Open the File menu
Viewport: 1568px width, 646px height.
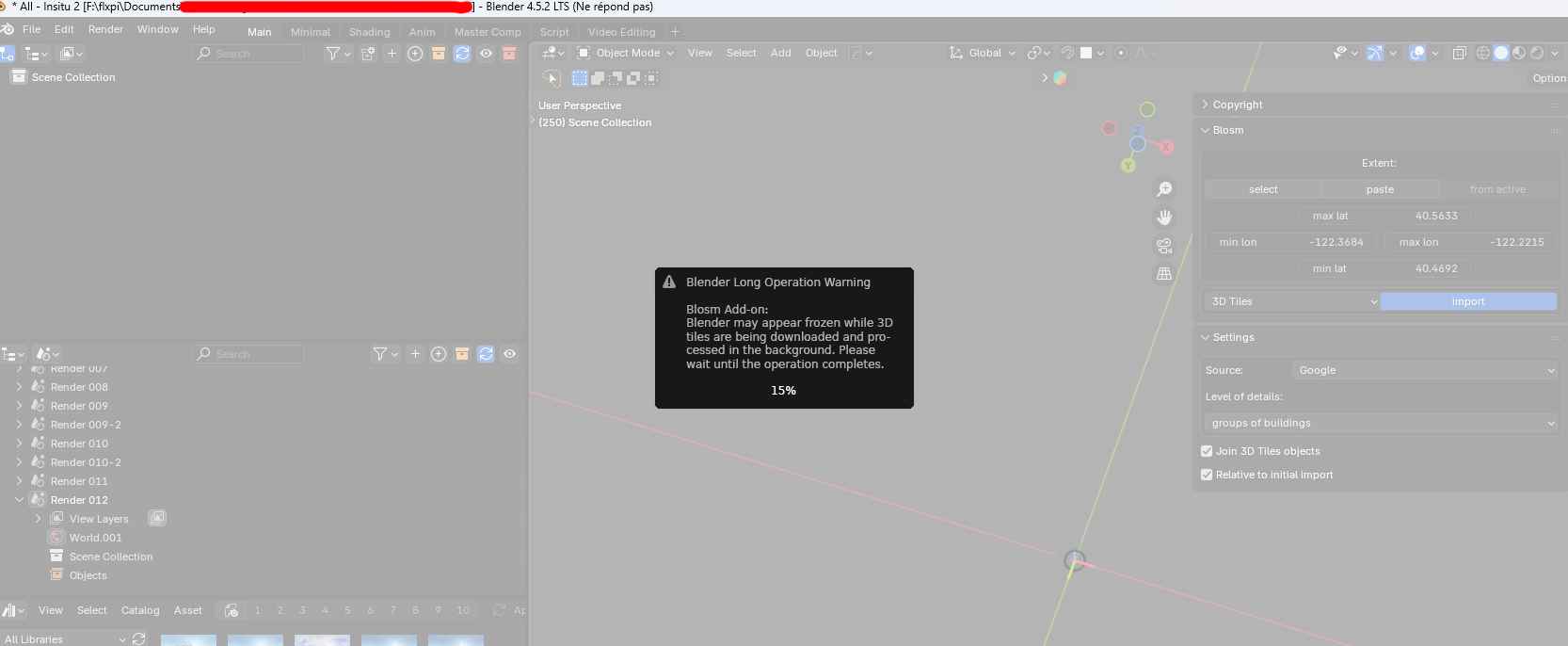(x=31, y=29)
